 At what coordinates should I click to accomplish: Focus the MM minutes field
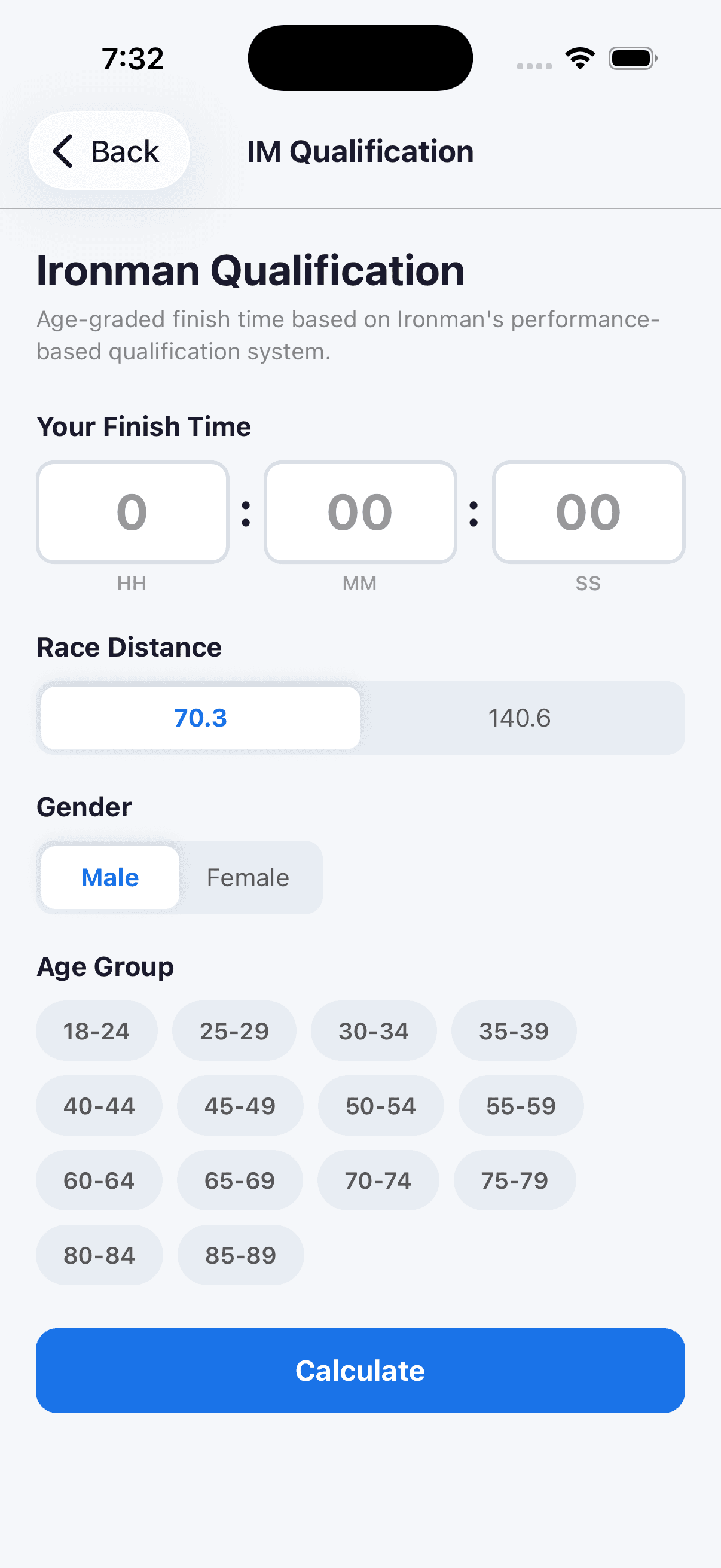(x=360, y=512)
